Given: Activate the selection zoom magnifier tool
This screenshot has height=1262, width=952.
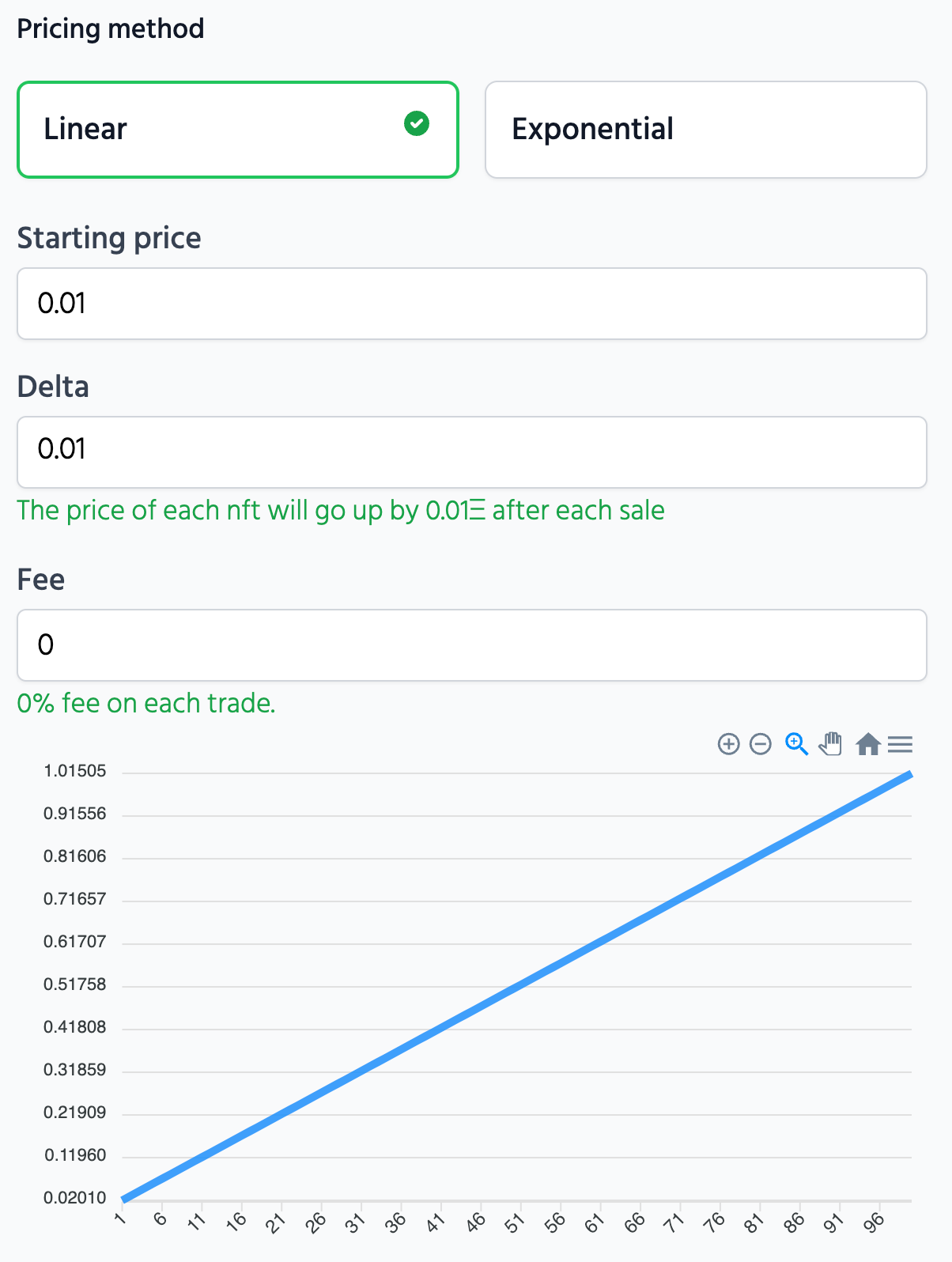Looking at the screenshot, I should [x=796, y=744].
